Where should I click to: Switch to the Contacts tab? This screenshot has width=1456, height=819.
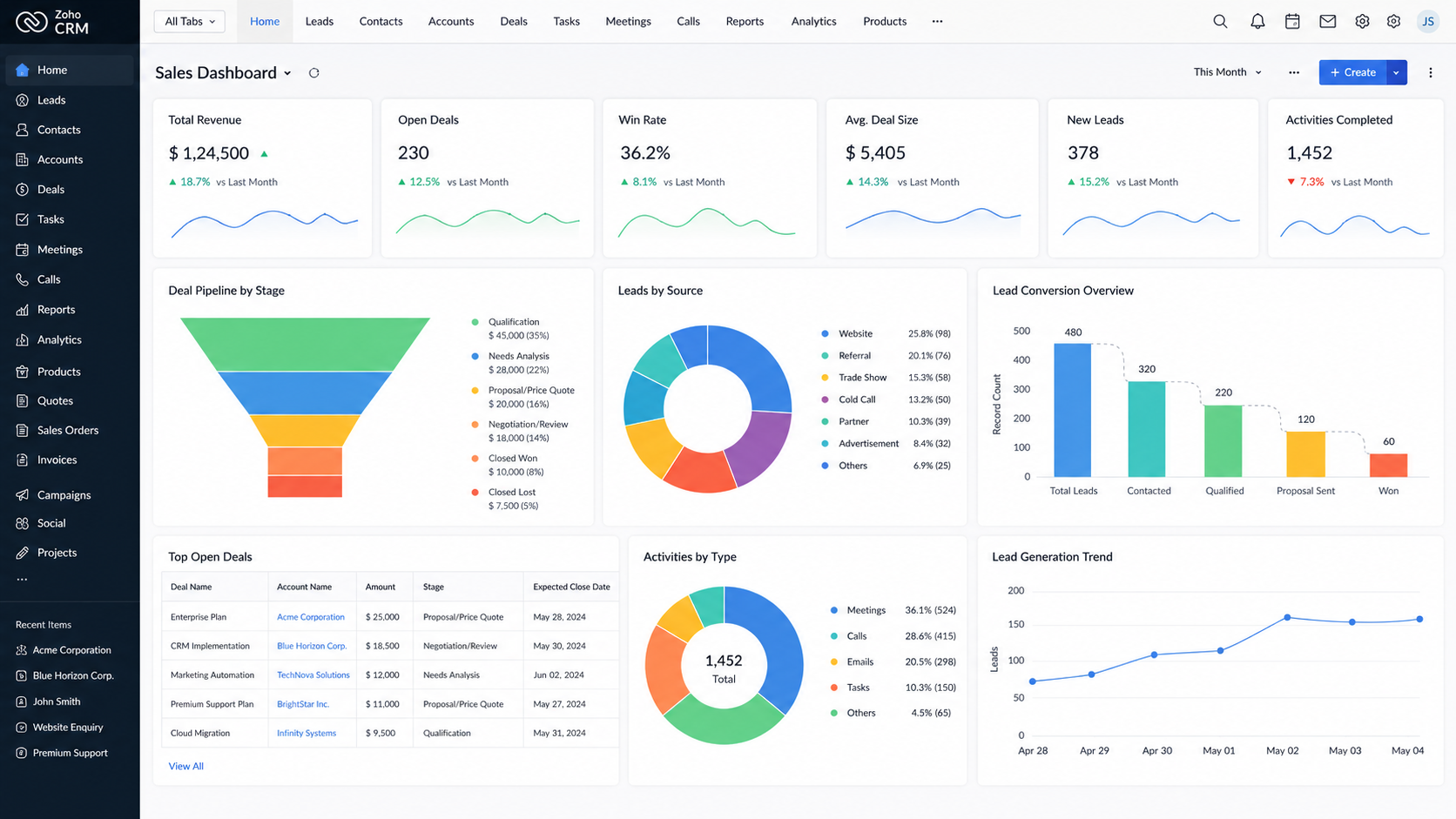(x=381, y=22)
